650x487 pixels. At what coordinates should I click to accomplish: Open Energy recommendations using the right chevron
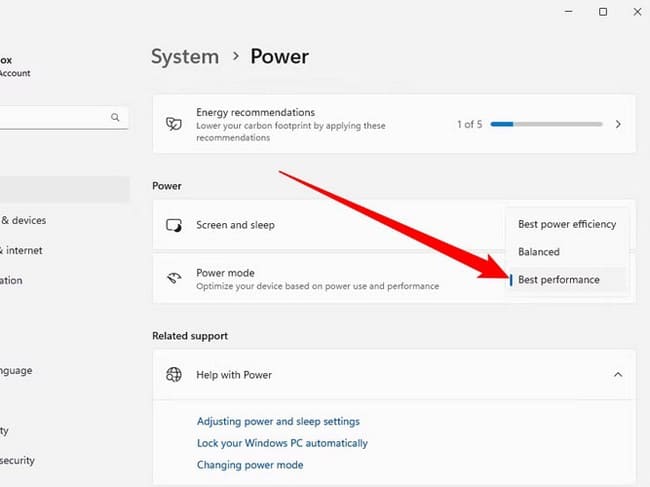[618, 125]
